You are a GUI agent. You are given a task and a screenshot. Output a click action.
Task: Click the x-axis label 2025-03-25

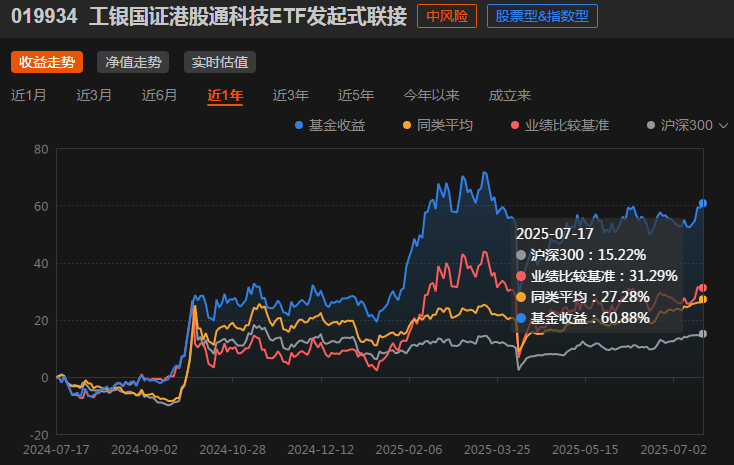pos(497,450)
